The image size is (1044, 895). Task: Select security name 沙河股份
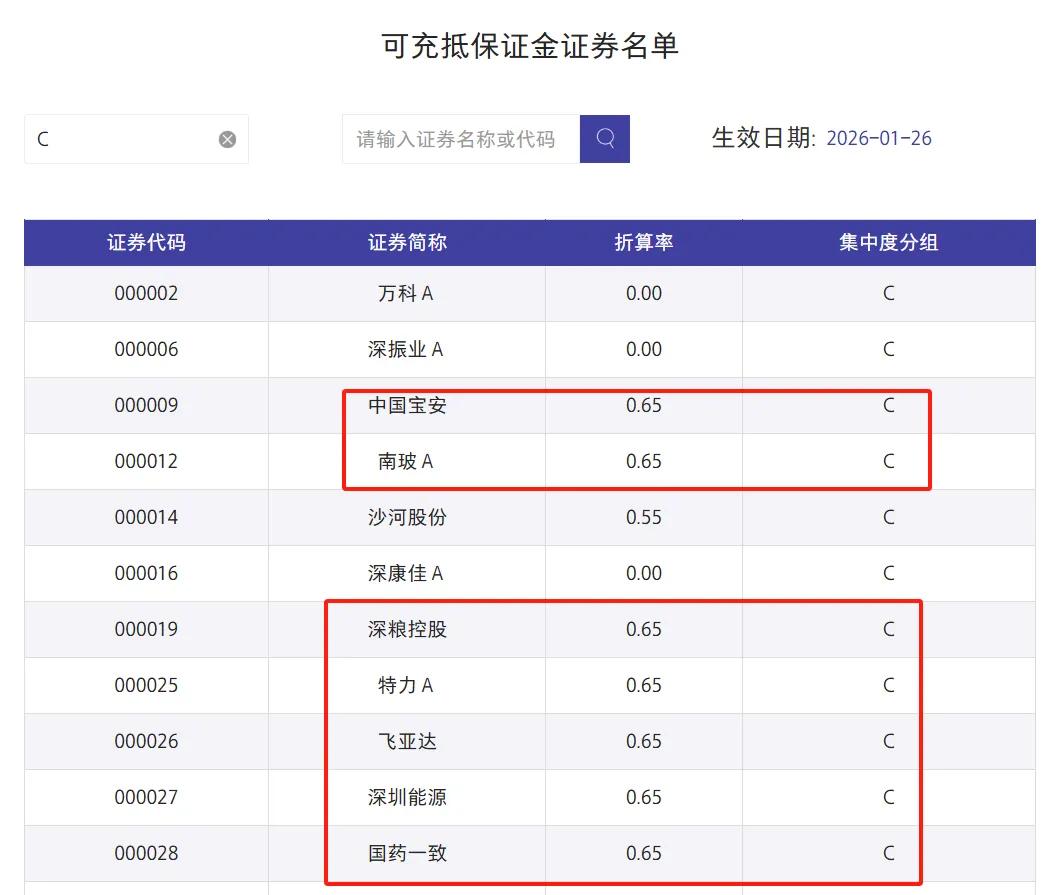pos(407,517)
